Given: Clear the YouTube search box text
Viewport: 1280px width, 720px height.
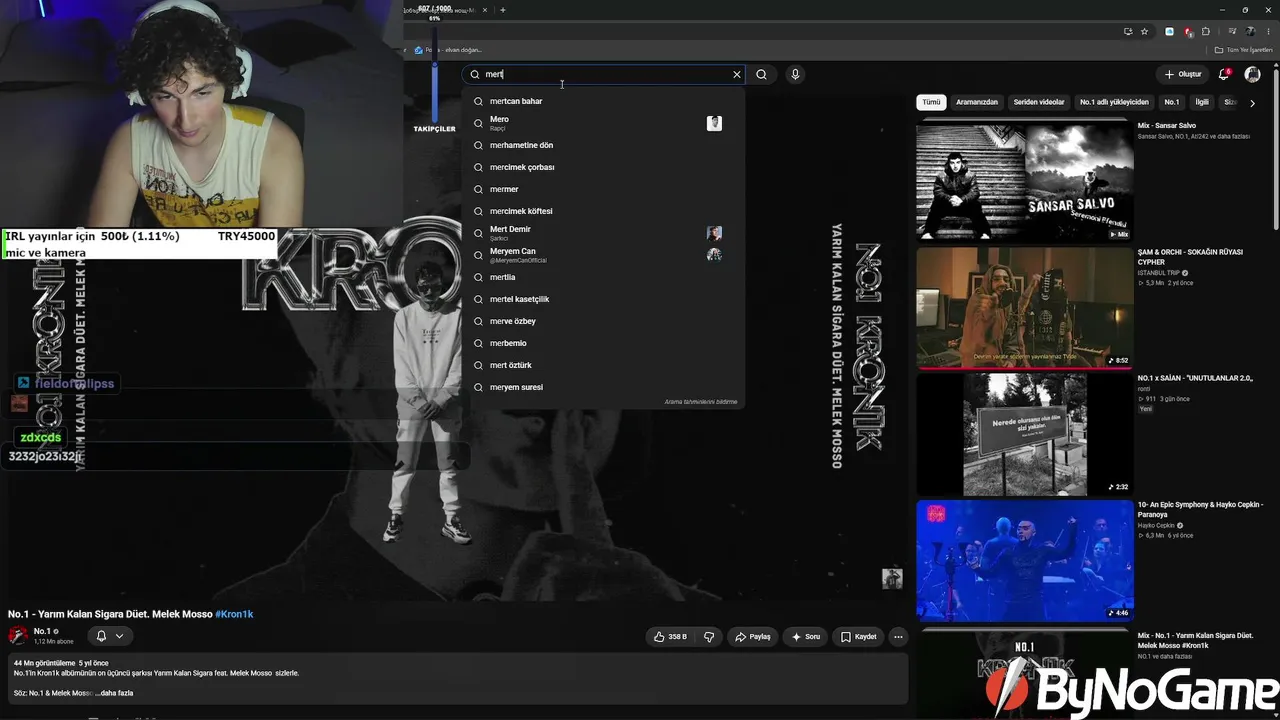Looking at the screenshot, I should click(737, 74).
